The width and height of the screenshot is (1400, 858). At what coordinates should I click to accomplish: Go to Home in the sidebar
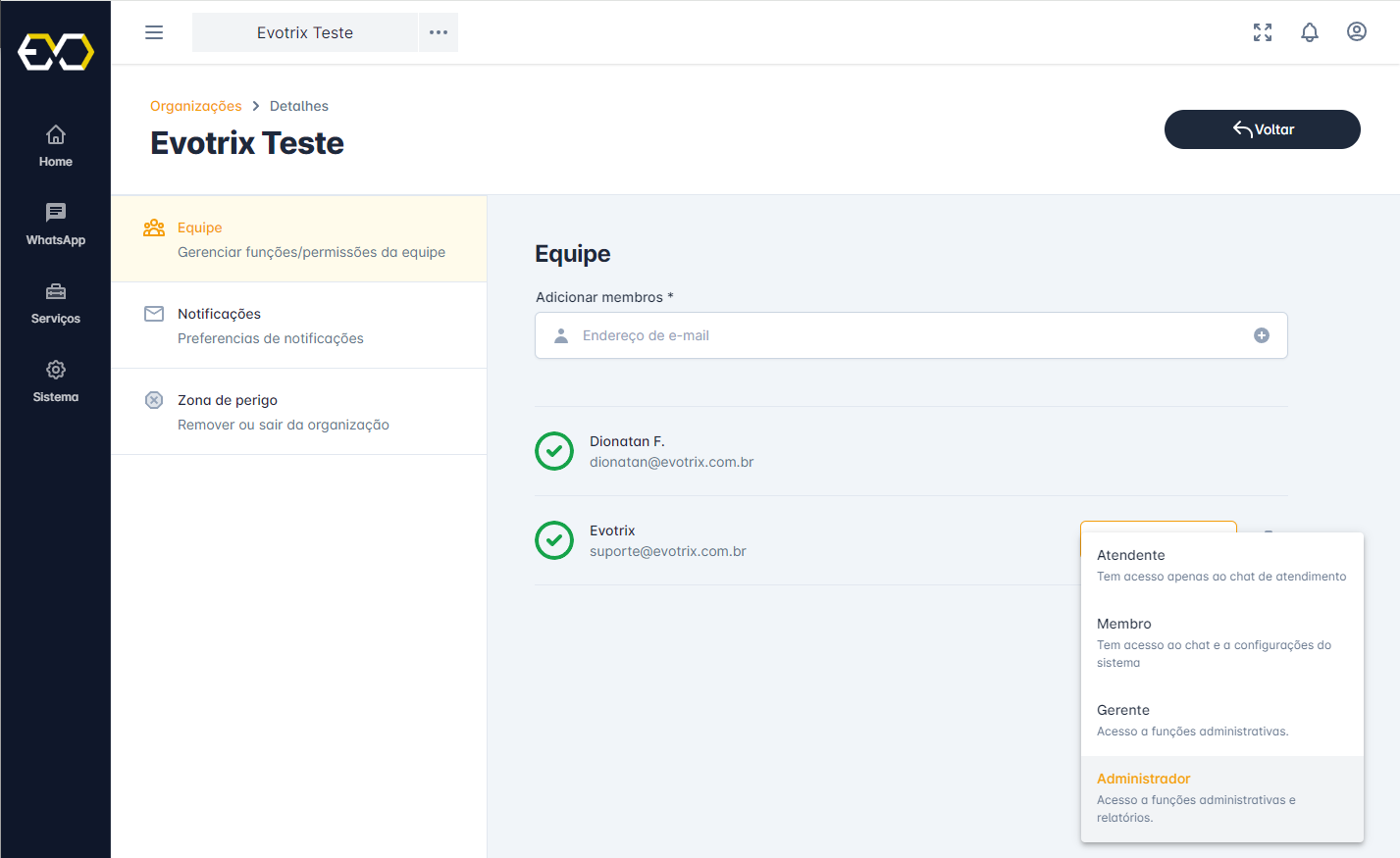56,146
